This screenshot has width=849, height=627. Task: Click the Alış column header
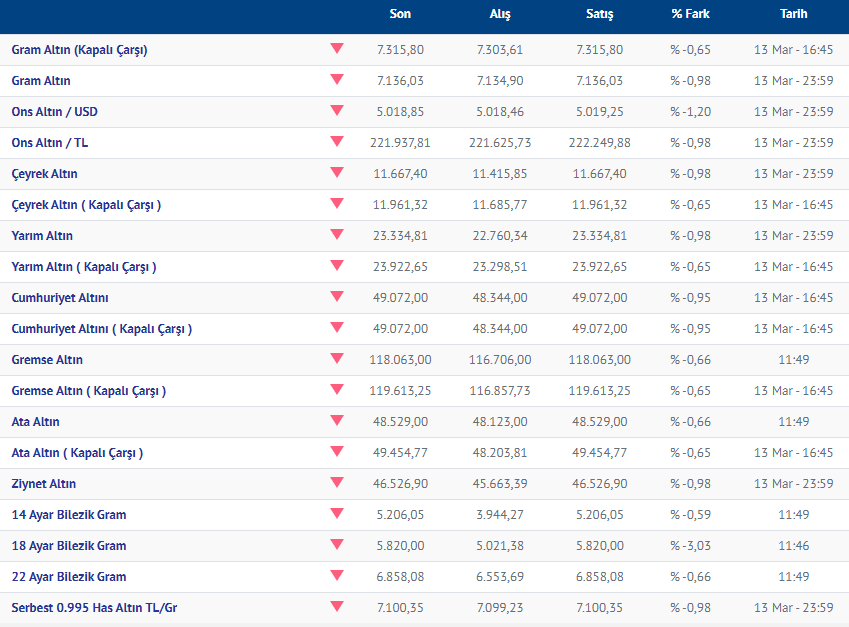click(499, 15)
